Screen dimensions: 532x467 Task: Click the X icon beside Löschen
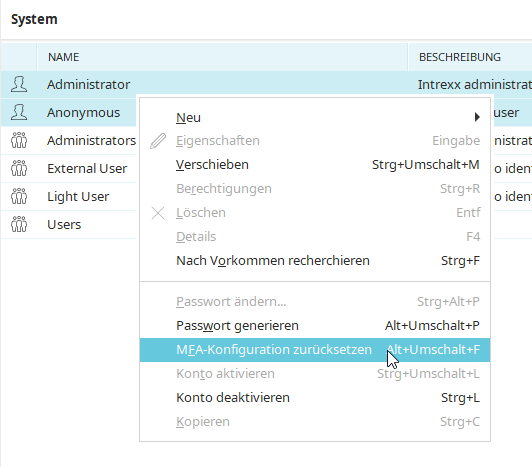pyautogui.click(x=158, y=213)
